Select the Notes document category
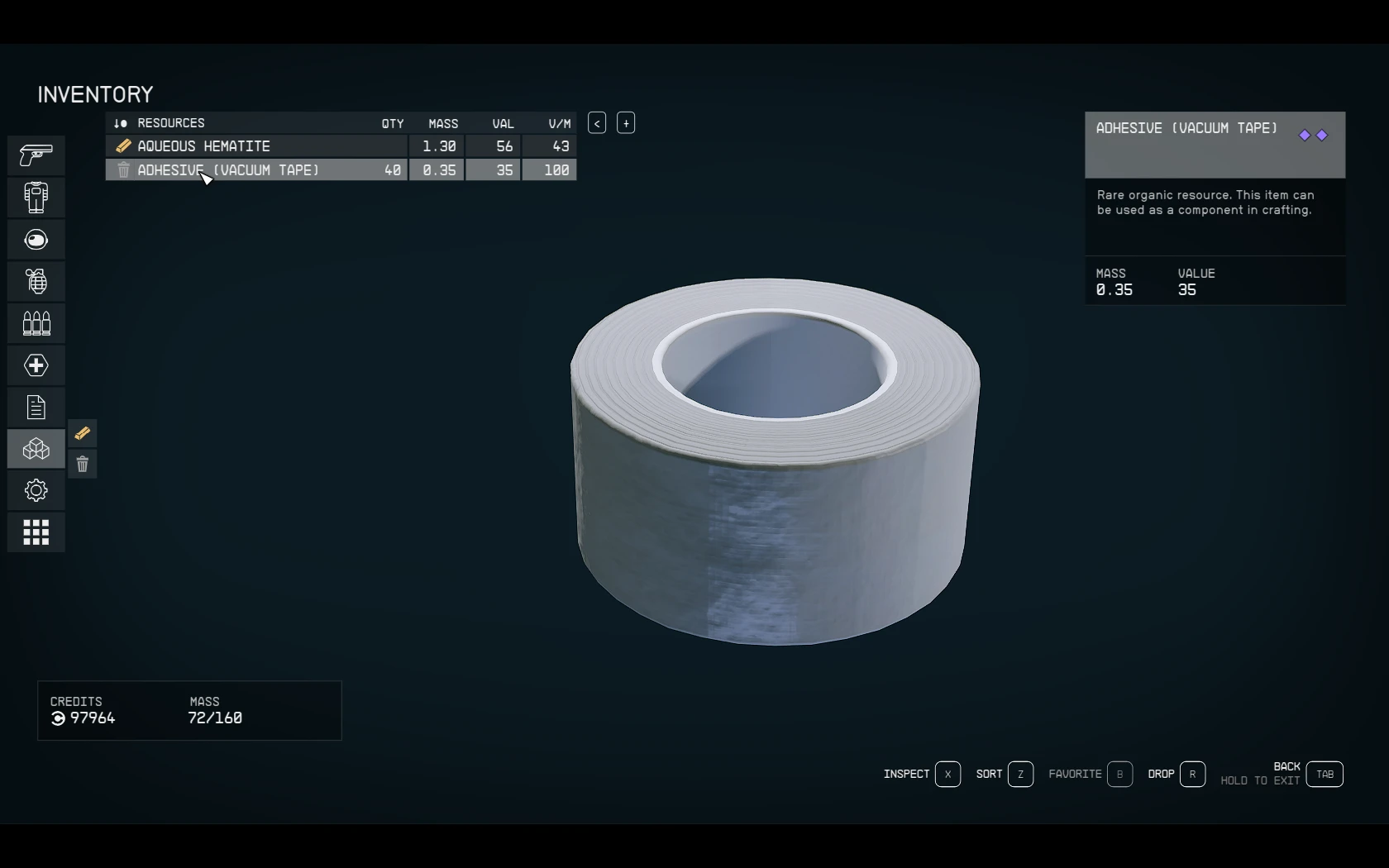Screen dimensions: 1389x868 coord(36,407)
